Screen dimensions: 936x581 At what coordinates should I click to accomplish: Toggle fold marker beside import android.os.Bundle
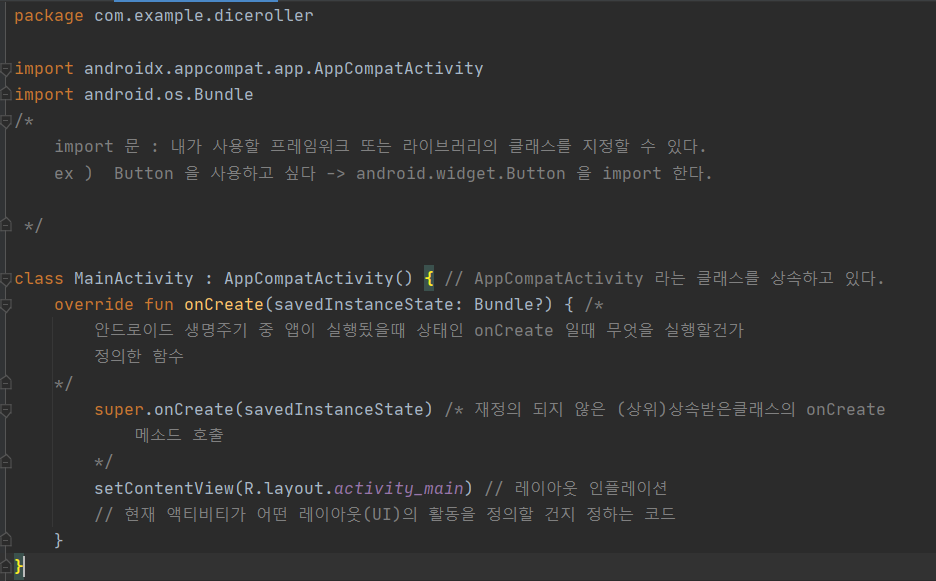pos(6,94)
